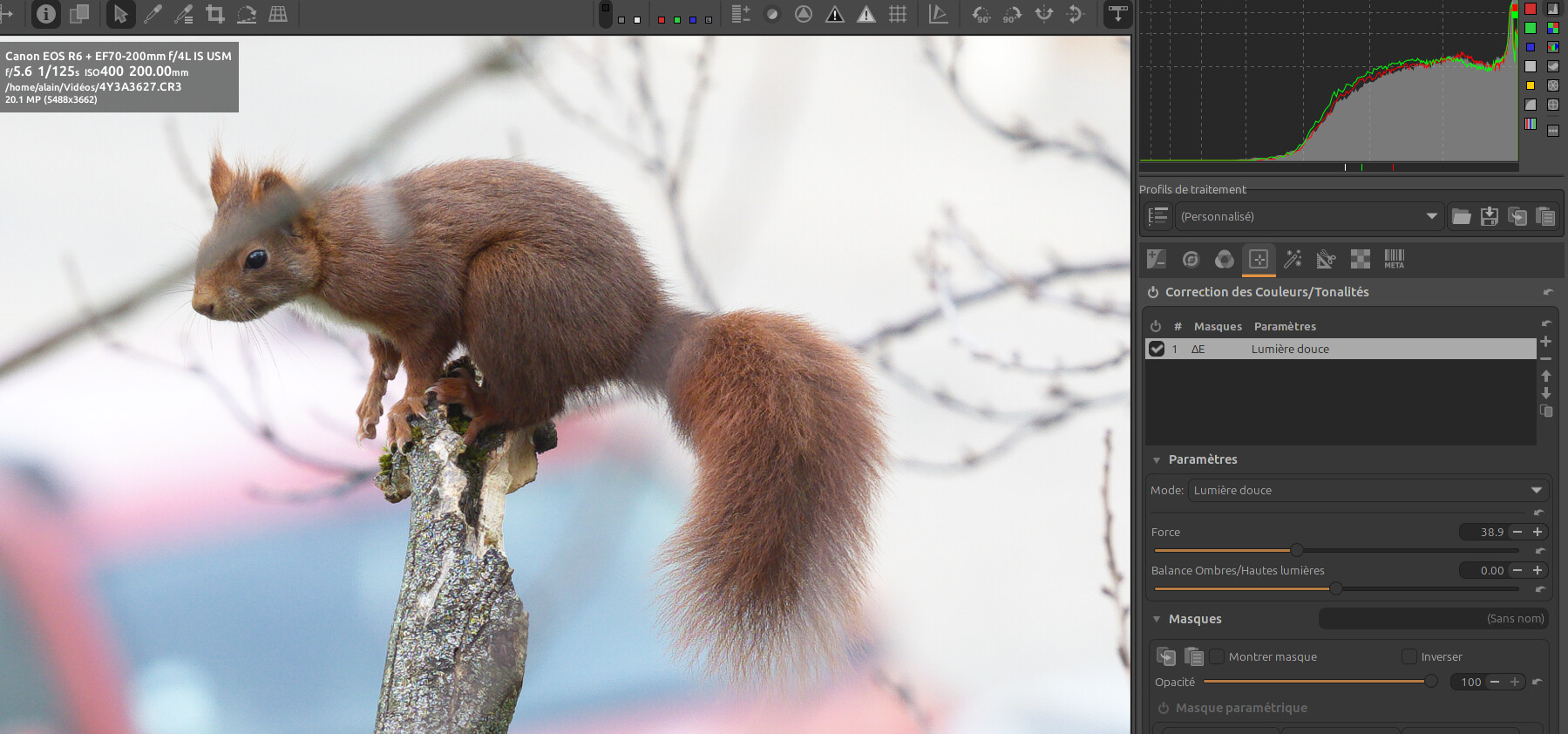Image resolution: width=1568 pixels, height=734 pixels.
Task: Collapse the Paramètres section
Action: click(1157, 459)
